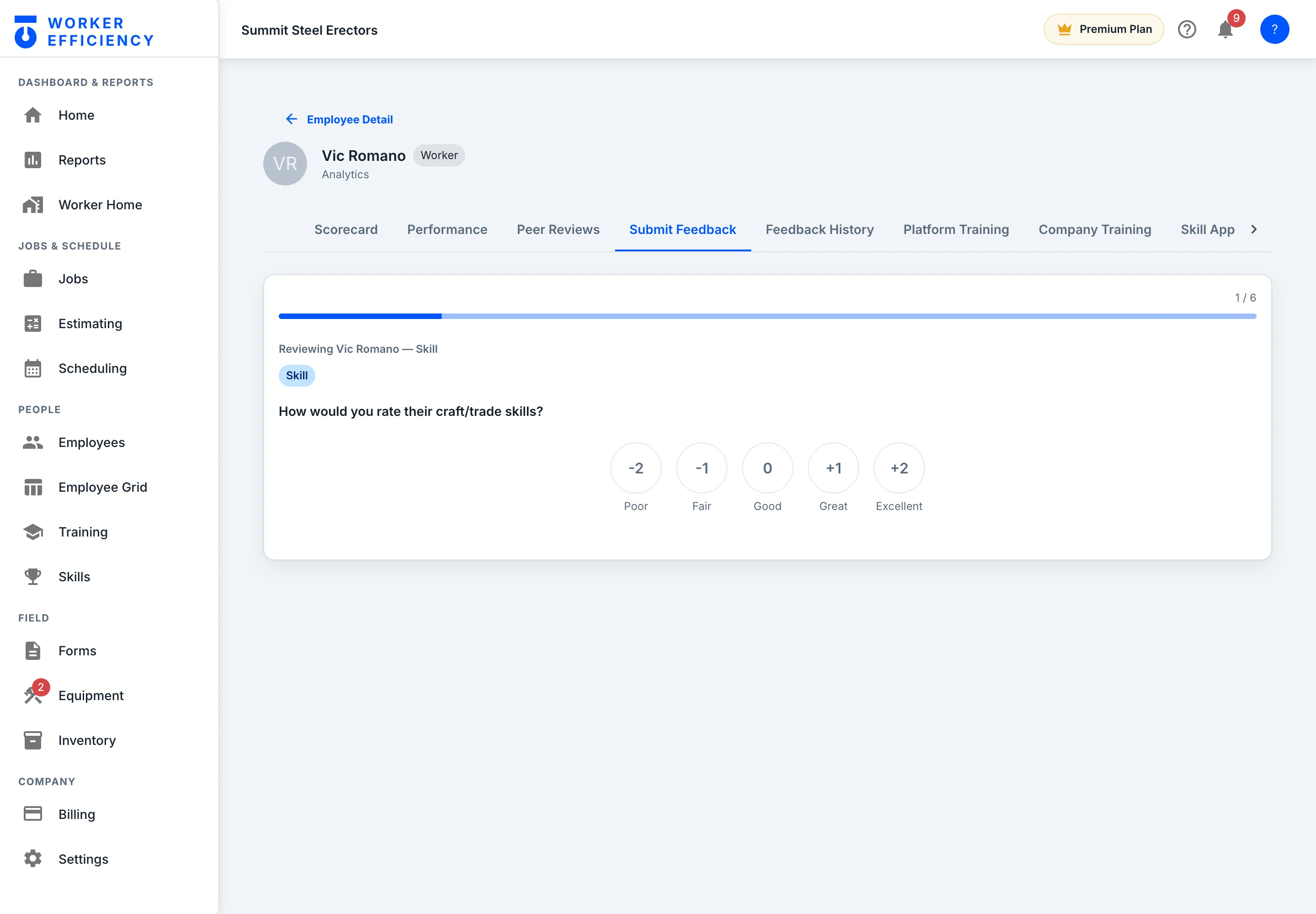Image resolution: width=1316 pixels, height=914 pixels.
Task: Select the Worker Home building icon
Action: (x=32, y=204)
